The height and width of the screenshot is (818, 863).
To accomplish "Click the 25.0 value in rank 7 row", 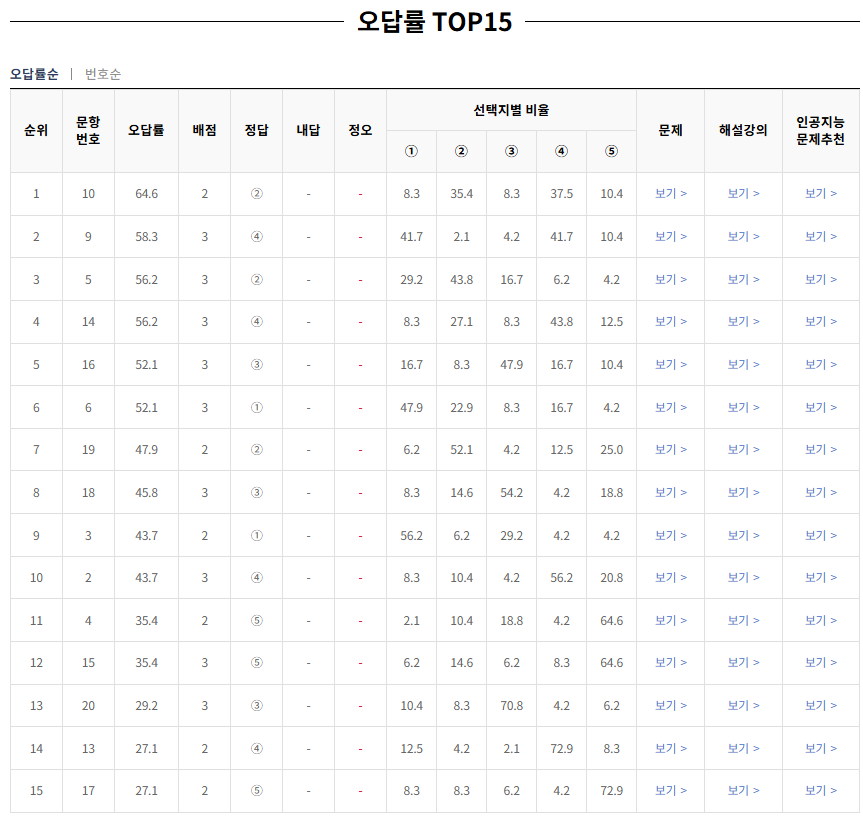I will 611,450.
